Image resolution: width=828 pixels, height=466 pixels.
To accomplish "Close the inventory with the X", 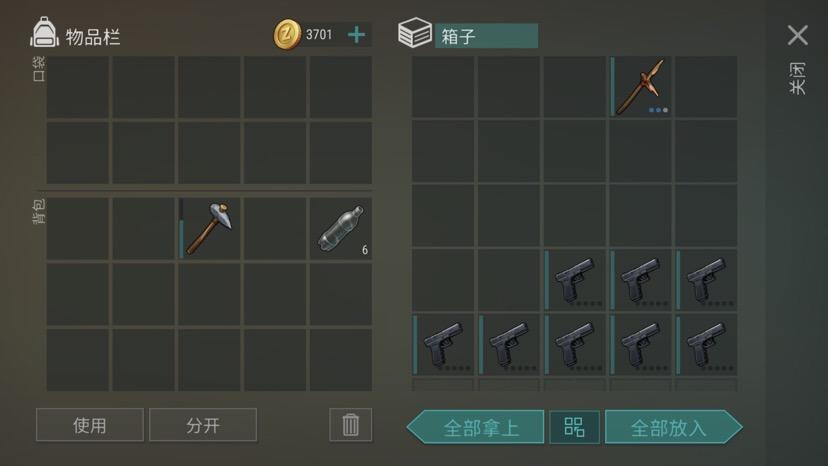I will click(797, 35).
